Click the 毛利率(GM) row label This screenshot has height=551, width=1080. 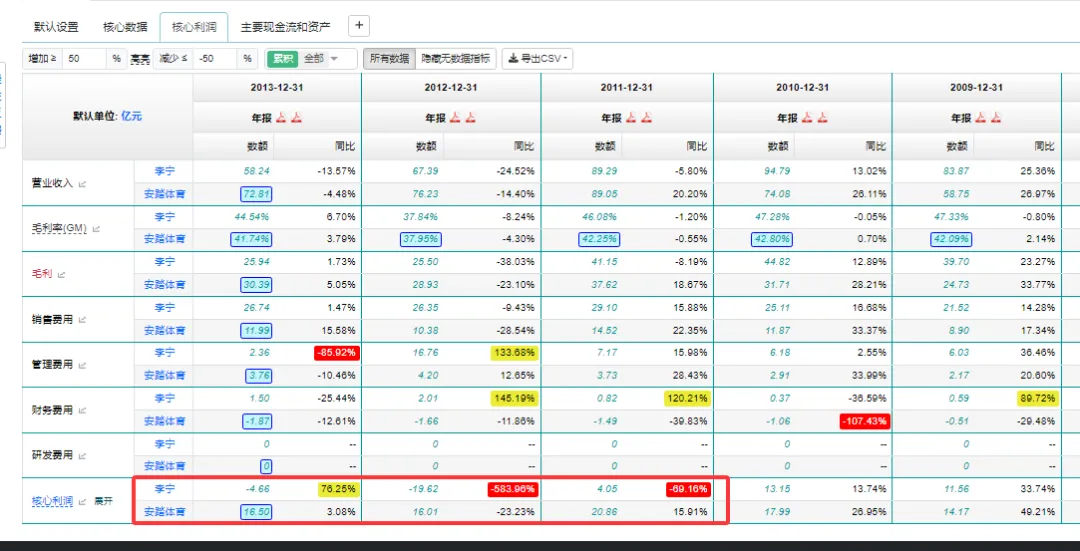59,229
